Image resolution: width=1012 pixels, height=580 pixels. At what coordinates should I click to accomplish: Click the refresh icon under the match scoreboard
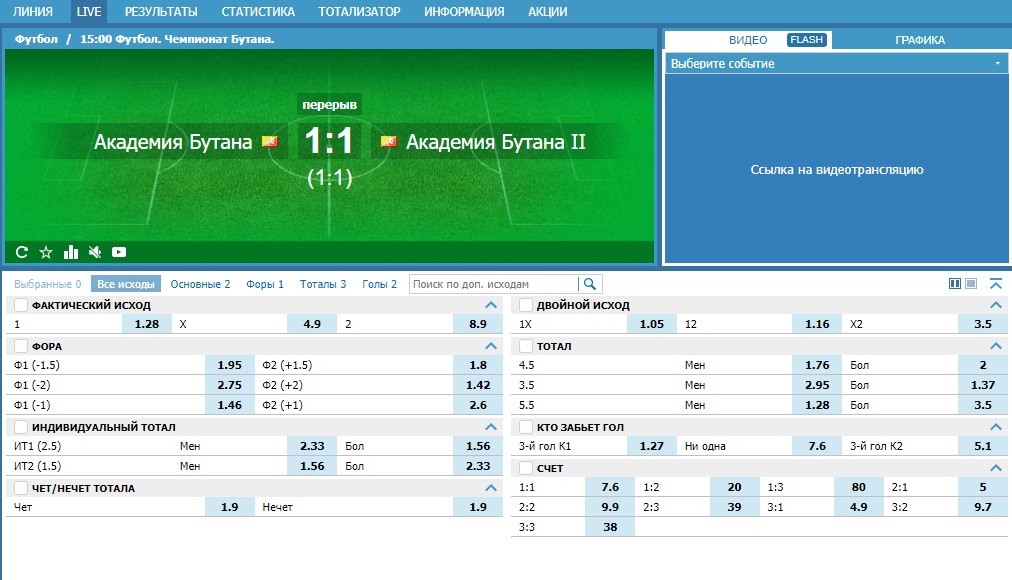coord(22,252)
